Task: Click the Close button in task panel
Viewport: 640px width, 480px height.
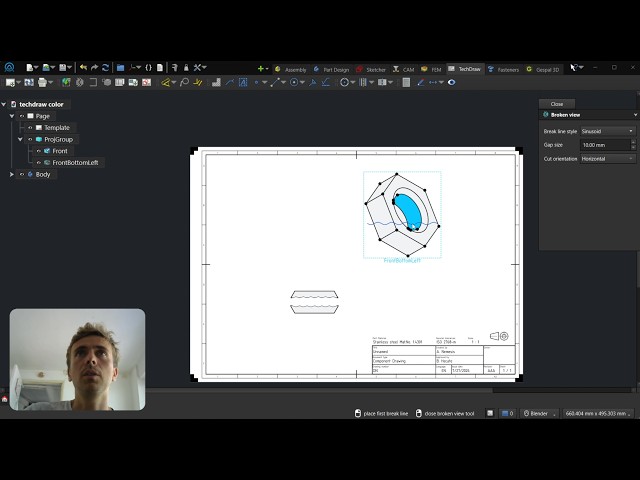Action: tap(557, 104)
